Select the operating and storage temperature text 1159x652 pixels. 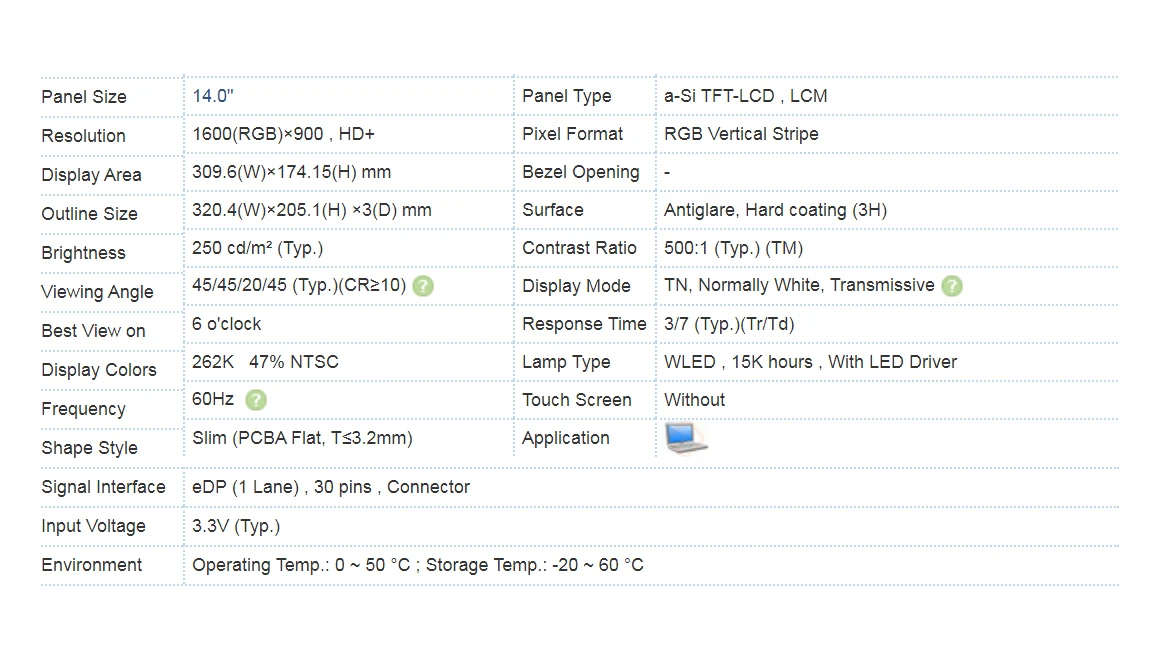(418, 566)
